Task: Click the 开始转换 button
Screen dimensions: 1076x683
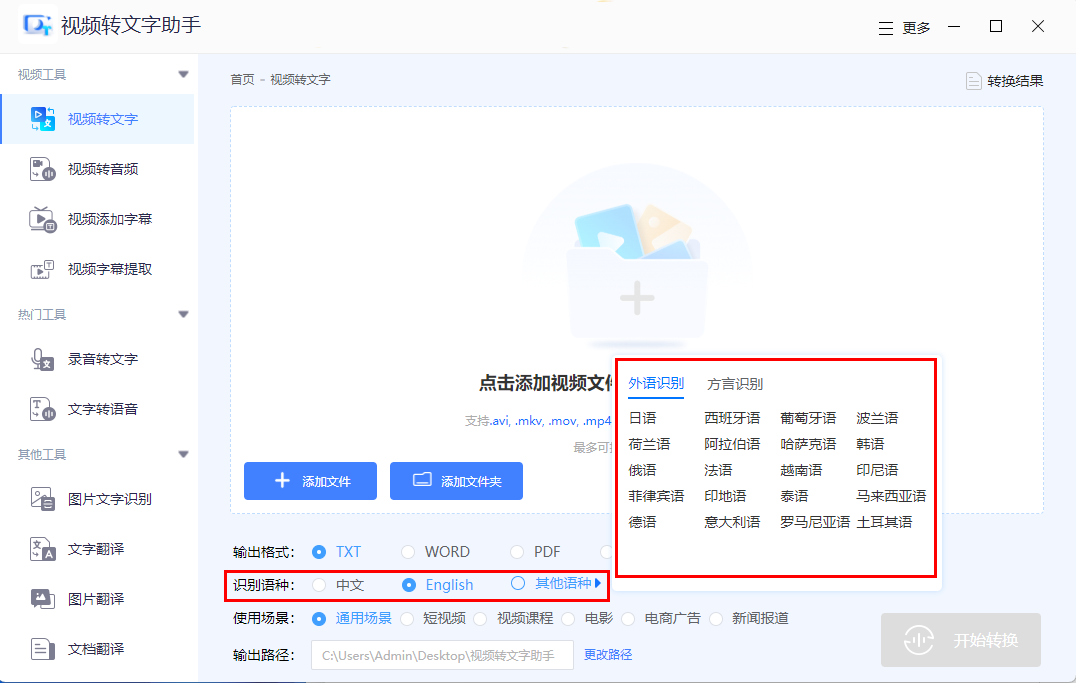Action: [961, 640]
